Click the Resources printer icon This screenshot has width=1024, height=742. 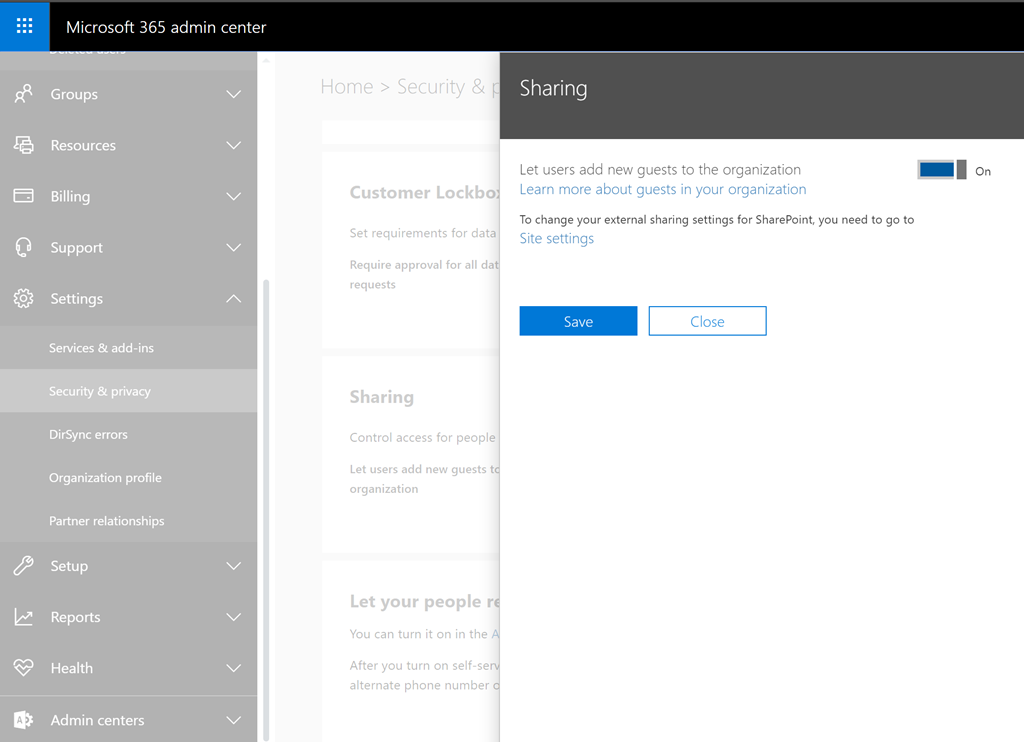click(23, 145)
